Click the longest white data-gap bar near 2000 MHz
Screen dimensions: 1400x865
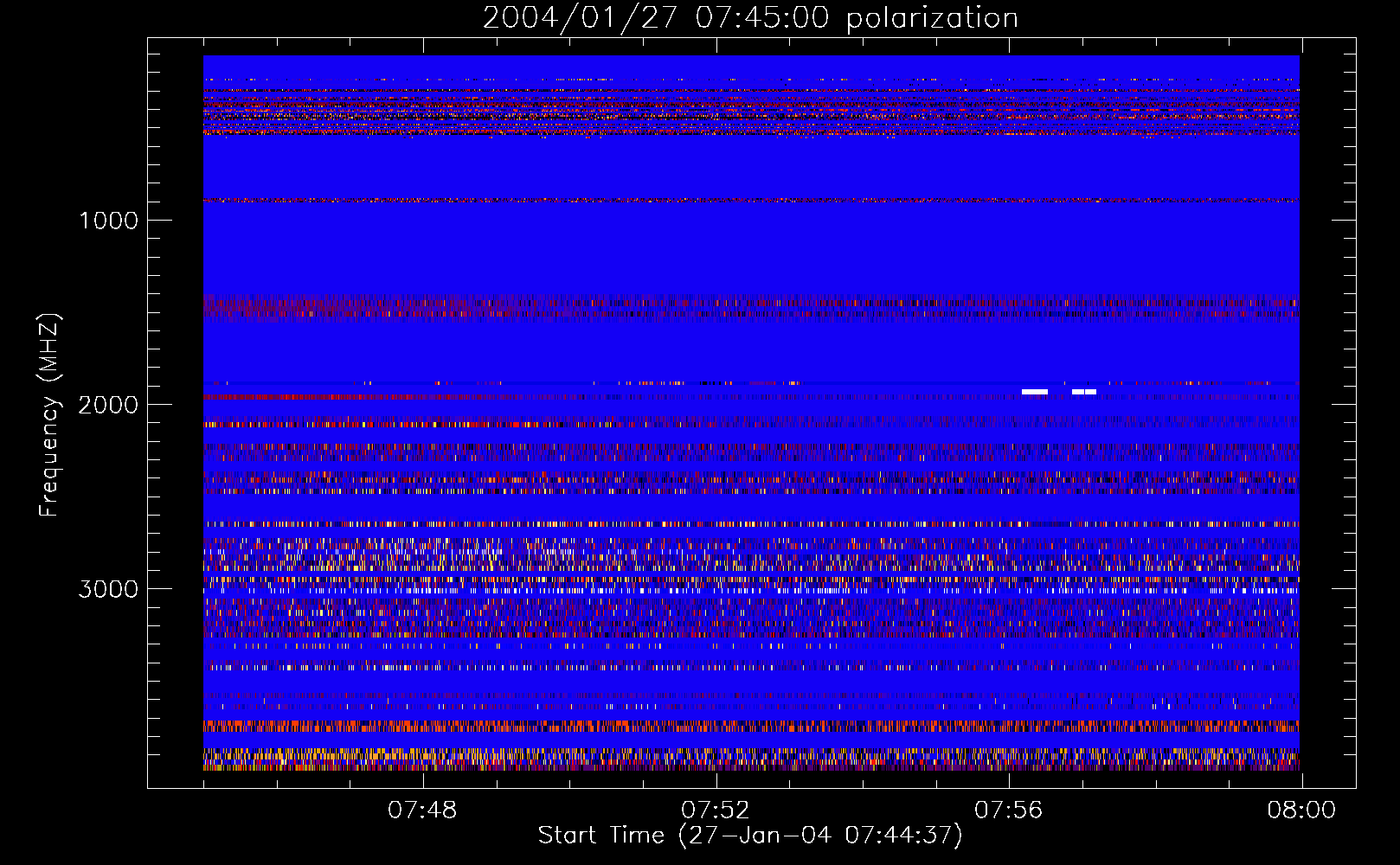coord(1035,392)
